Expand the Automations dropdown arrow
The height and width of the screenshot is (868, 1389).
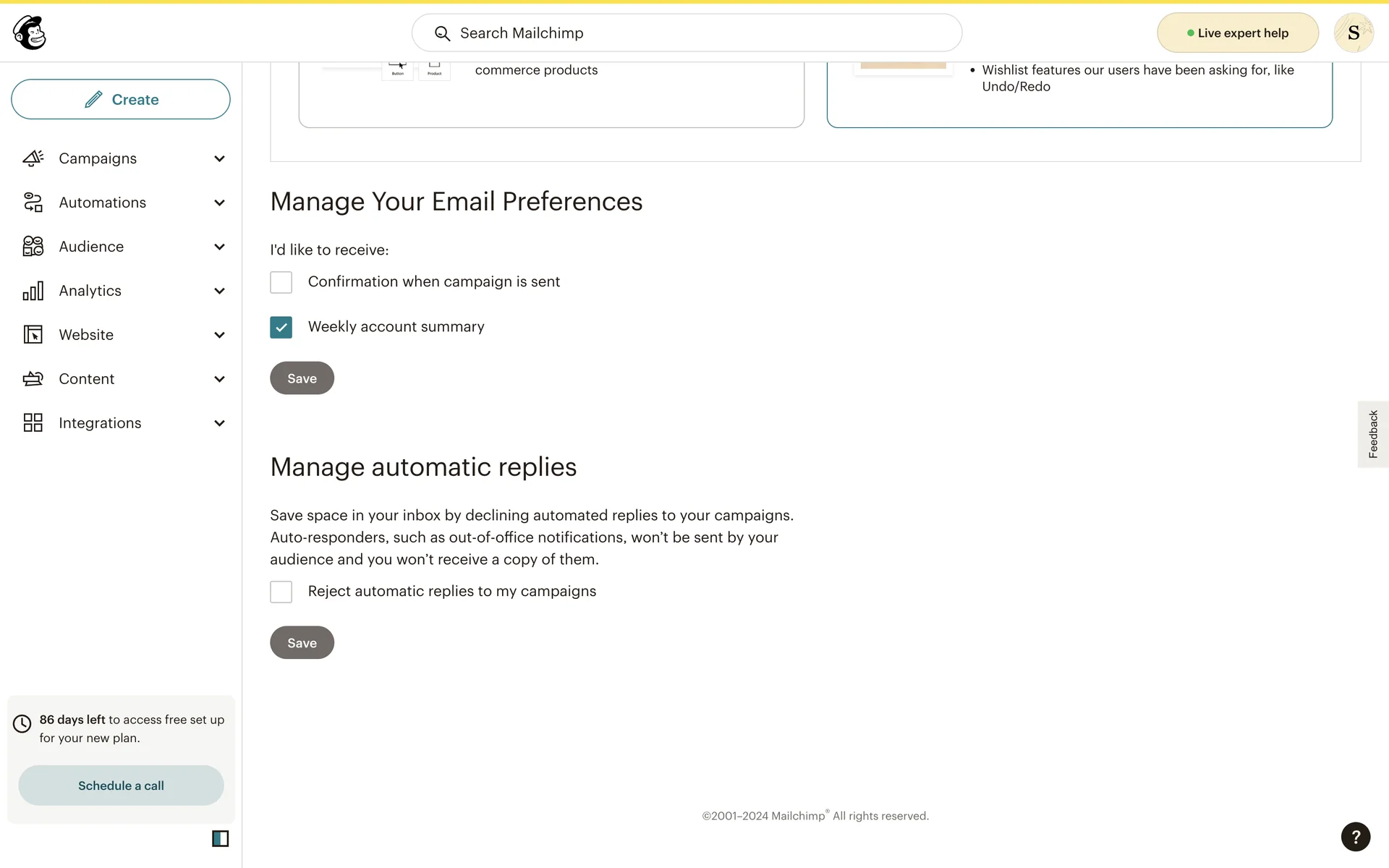[x=219, y=203]
